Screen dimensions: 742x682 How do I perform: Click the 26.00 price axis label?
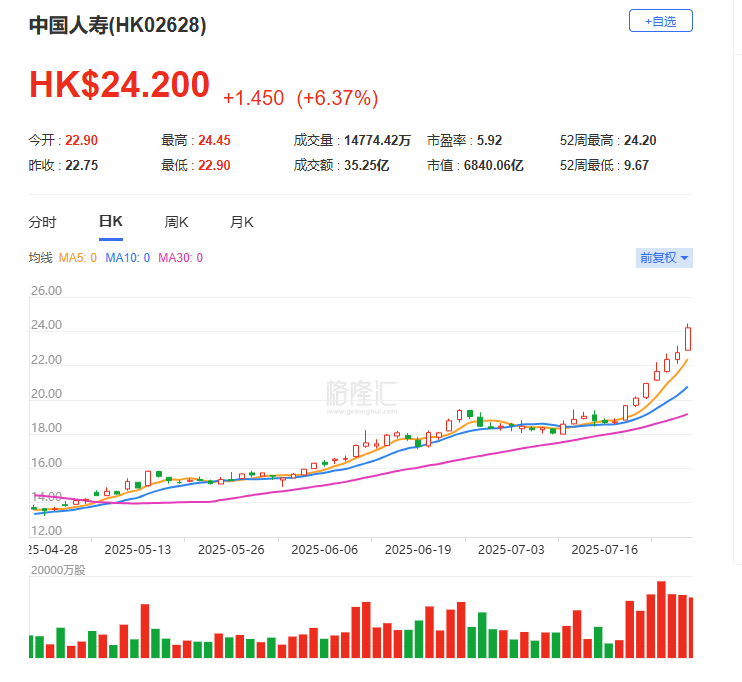pyautogui.click(x=46, y=291)
